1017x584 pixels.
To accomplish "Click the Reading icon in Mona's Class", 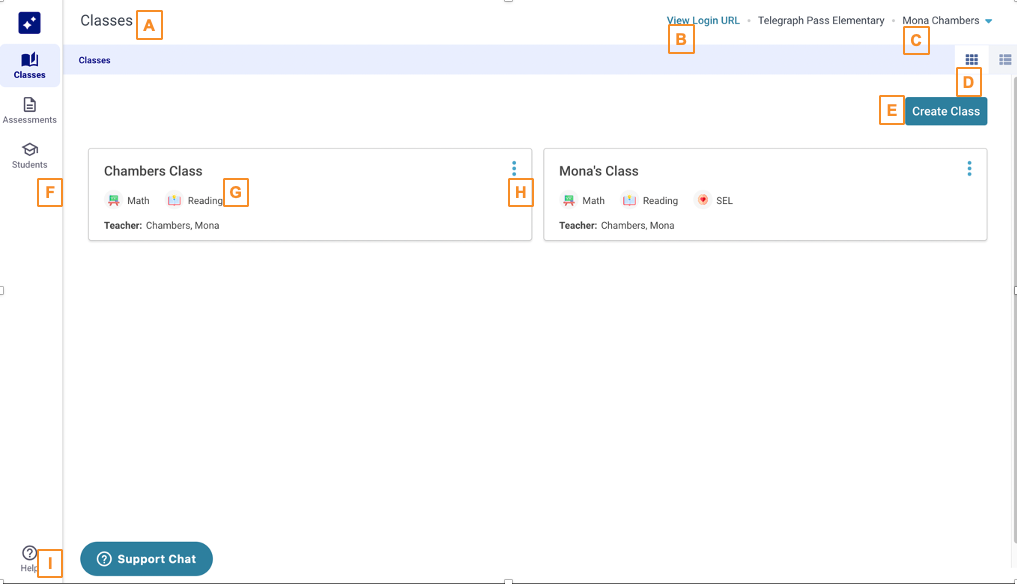I will click(629, 200).
